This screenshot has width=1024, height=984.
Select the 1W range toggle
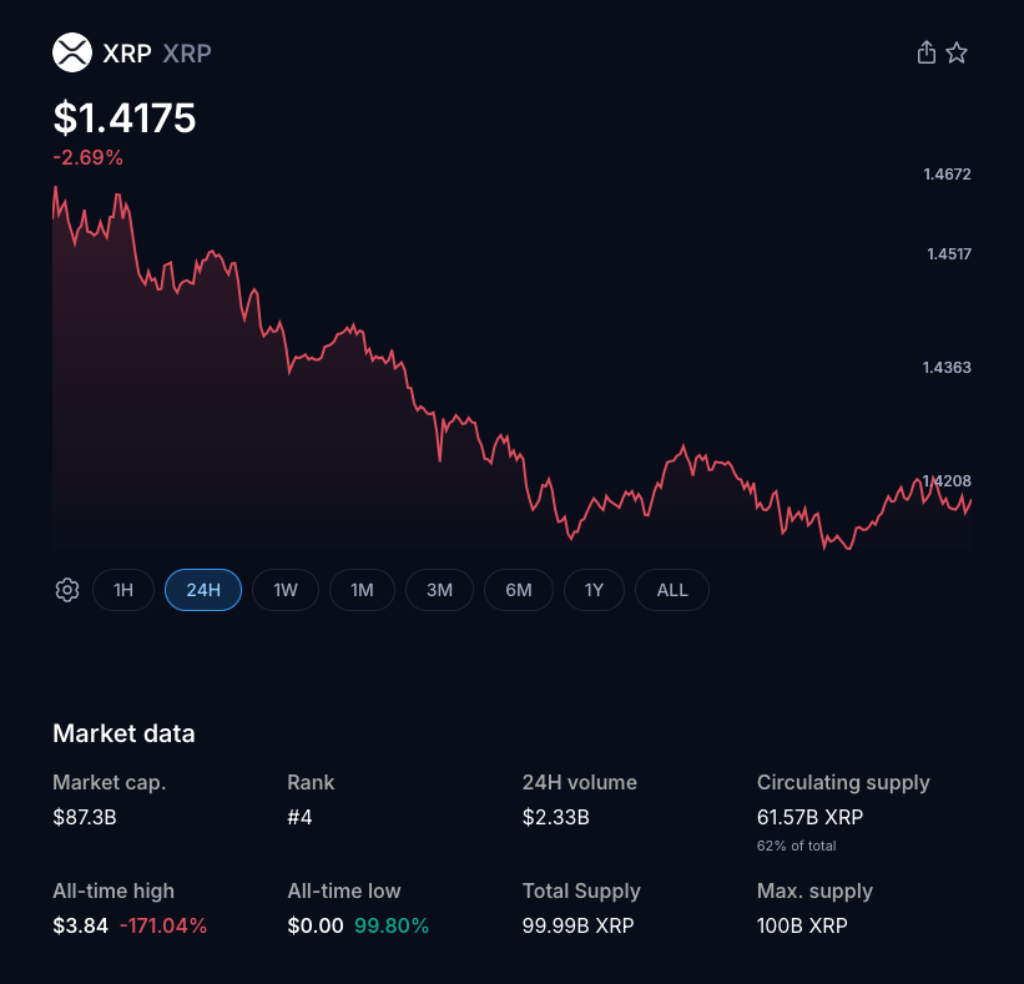click(285, 590)
